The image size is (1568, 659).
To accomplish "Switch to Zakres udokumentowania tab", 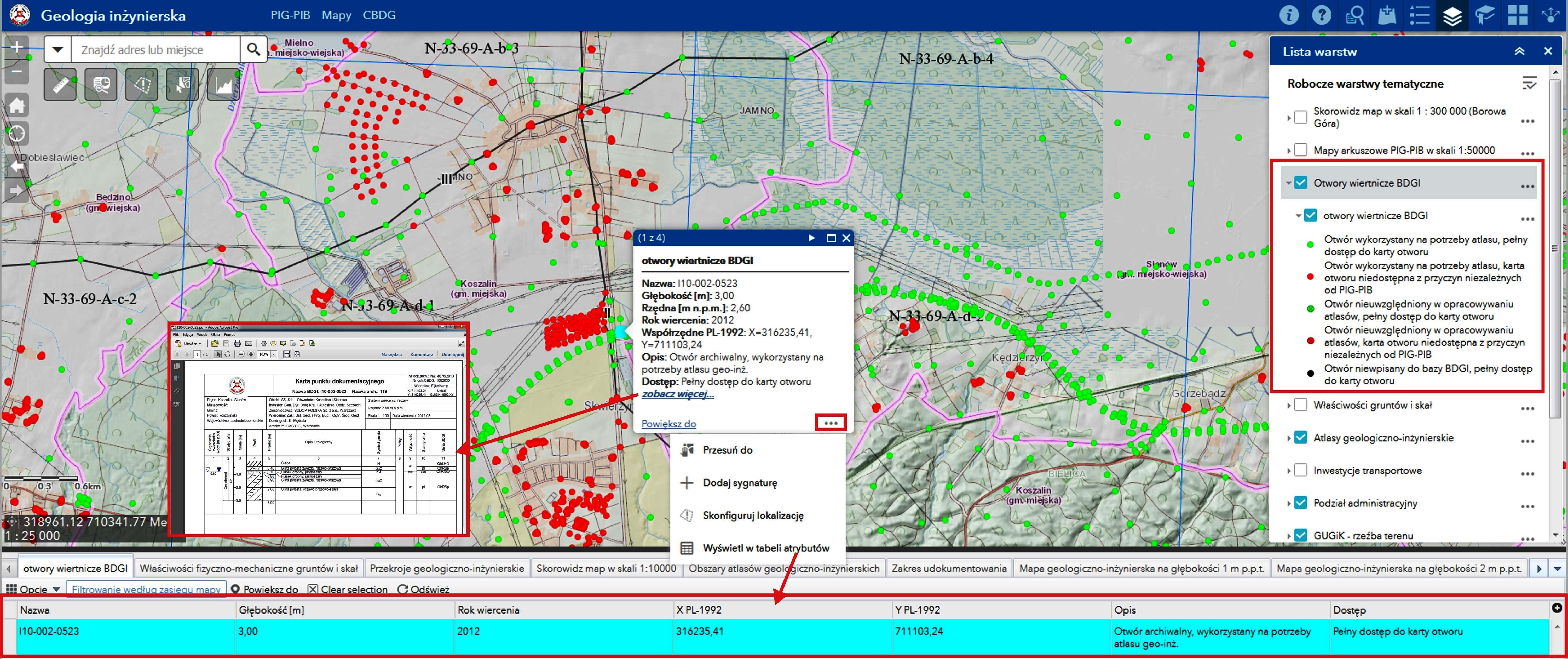I will pos(949,568).
